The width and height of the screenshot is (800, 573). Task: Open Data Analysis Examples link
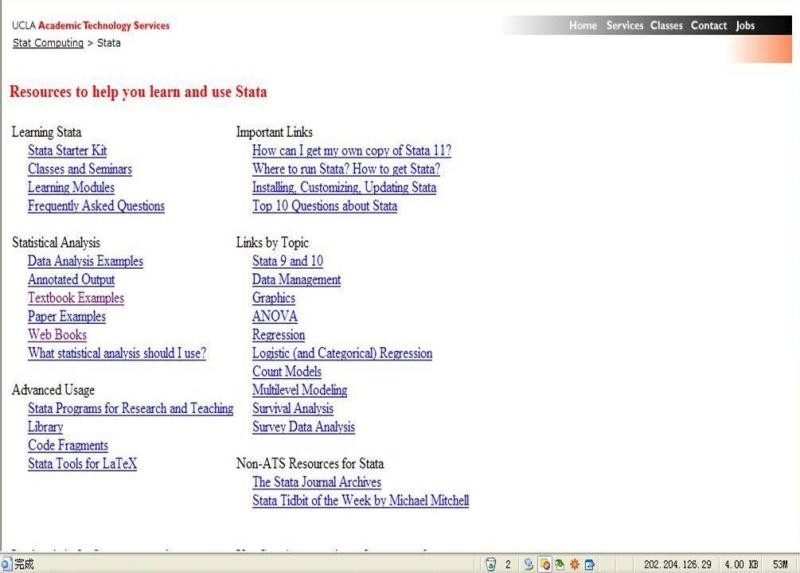[x=85, y=261]
